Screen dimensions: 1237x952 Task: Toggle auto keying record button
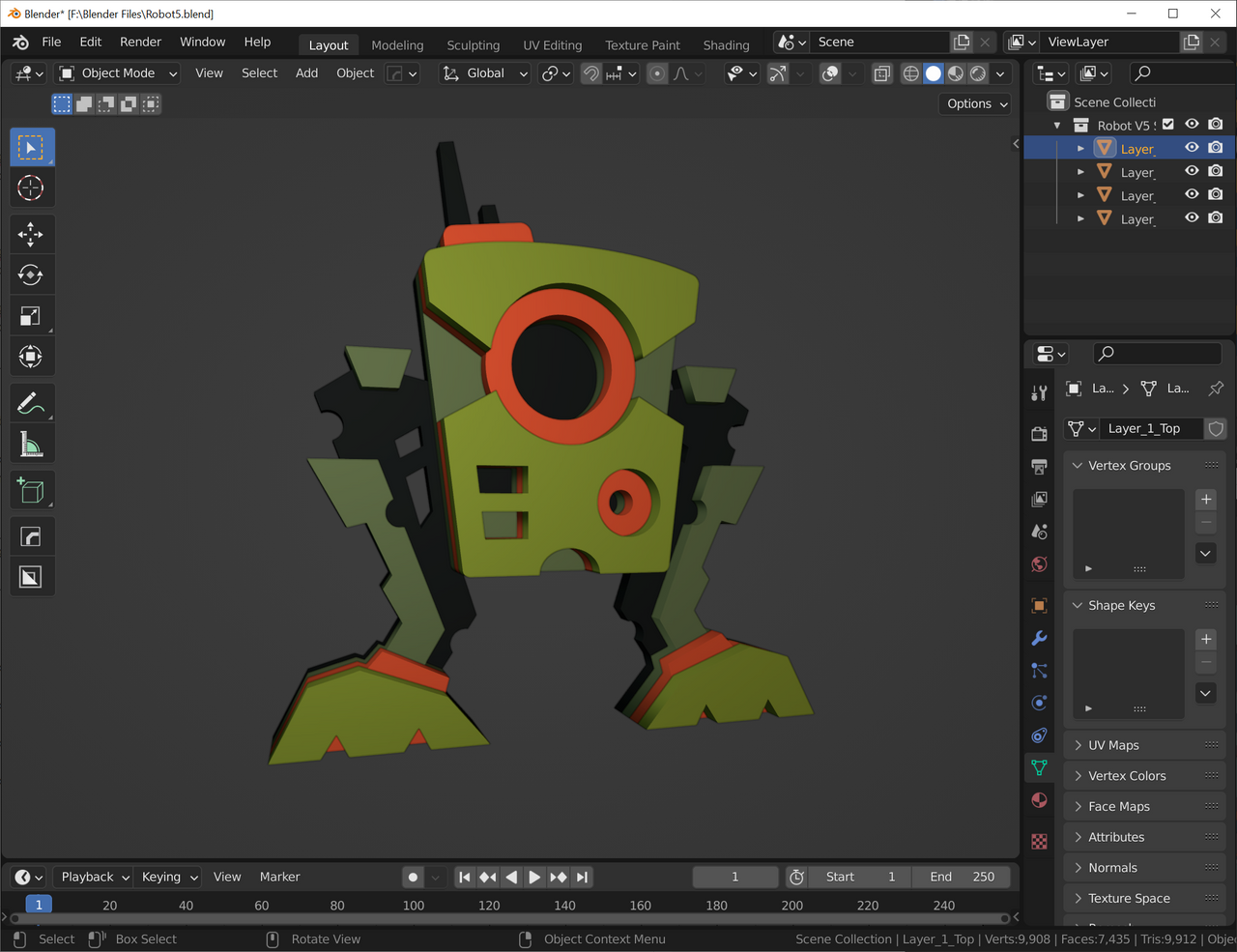[413, 877]
